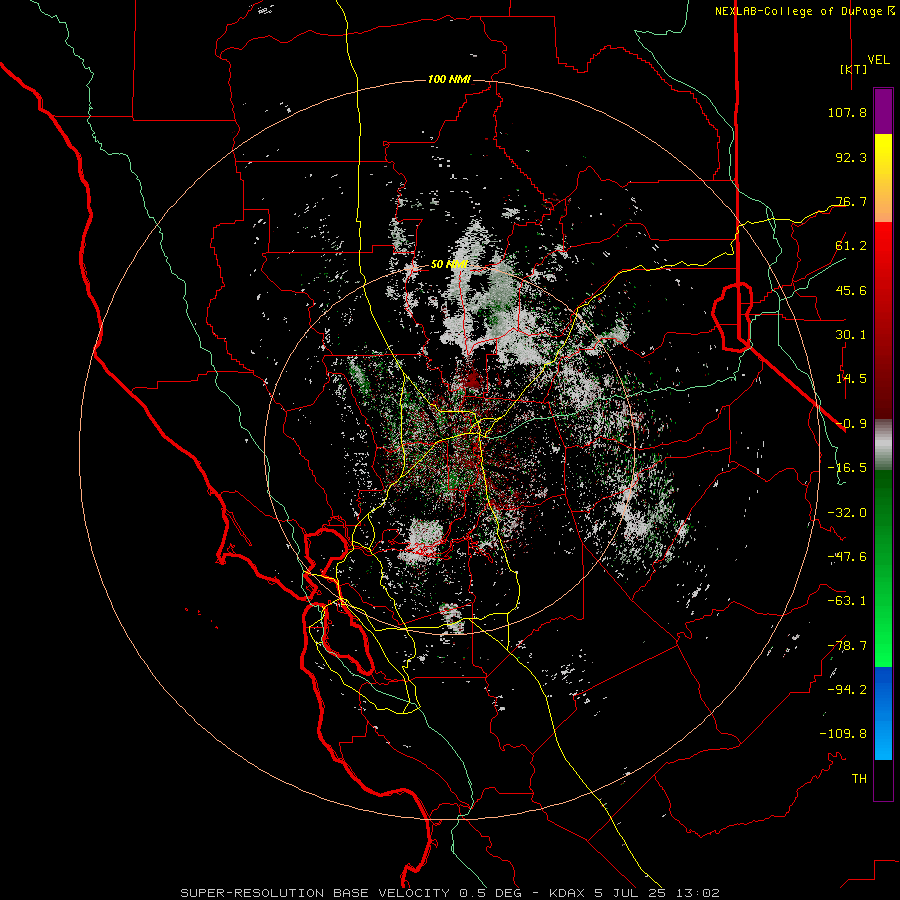Select the 92.3 legend value
Viewport: 900px width, 900px height.
click(x=851, y=157)
